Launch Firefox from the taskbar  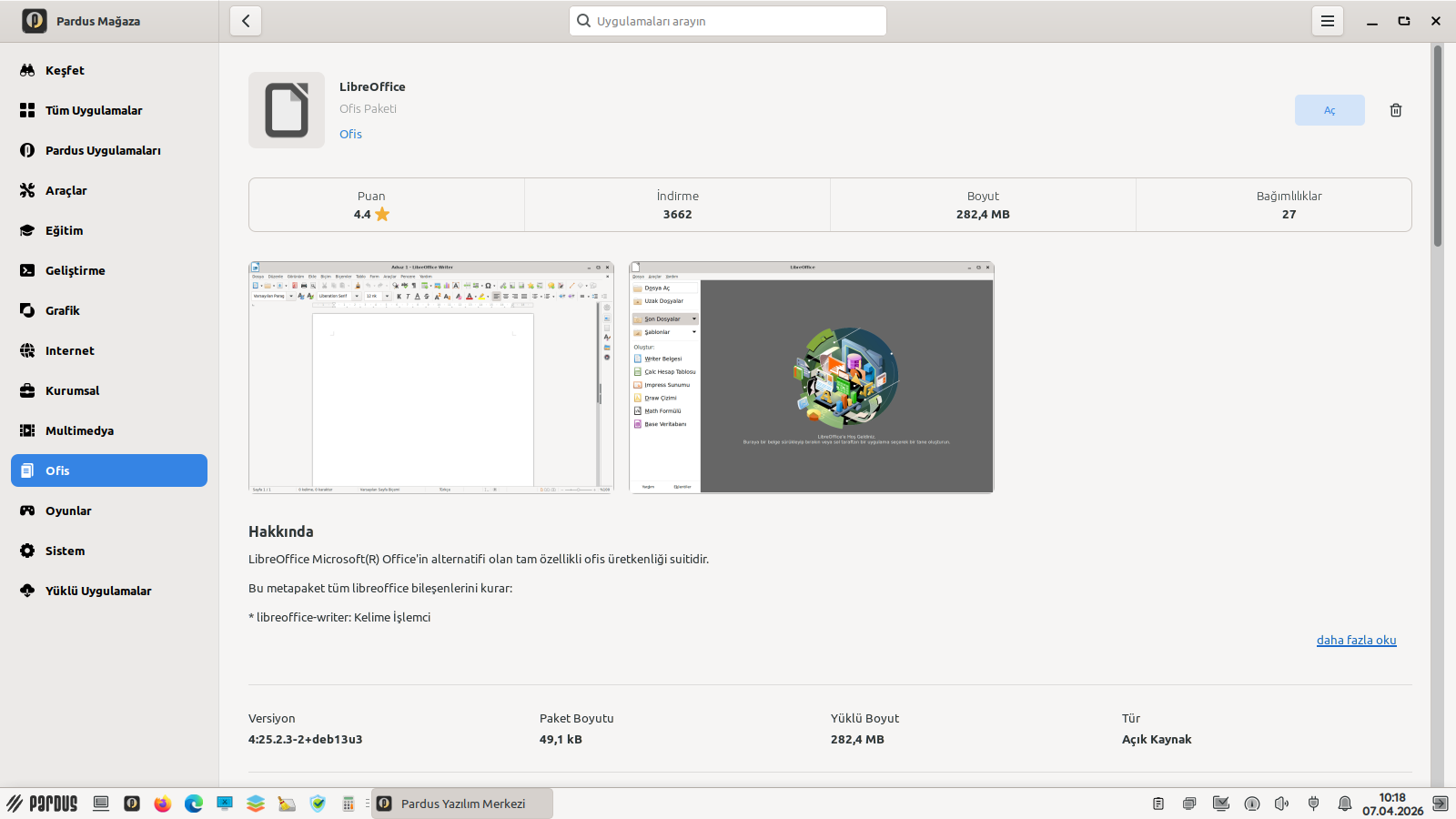pos(163,804)
